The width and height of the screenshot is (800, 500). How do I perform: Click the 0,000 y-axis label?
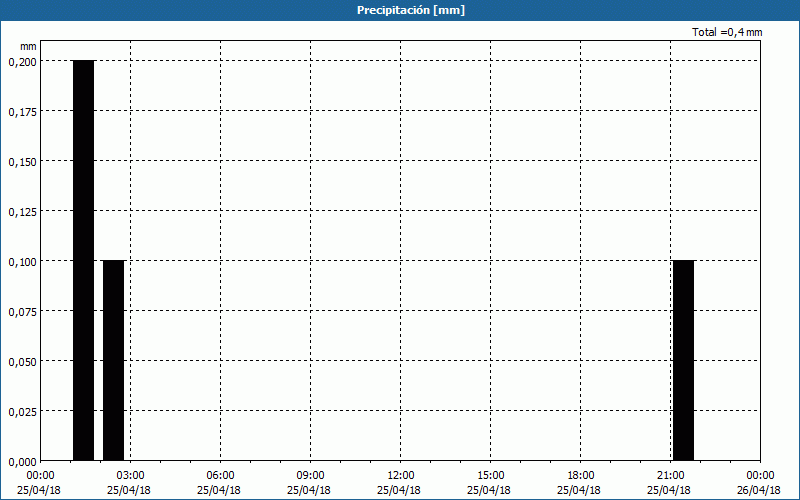point(22,462)
